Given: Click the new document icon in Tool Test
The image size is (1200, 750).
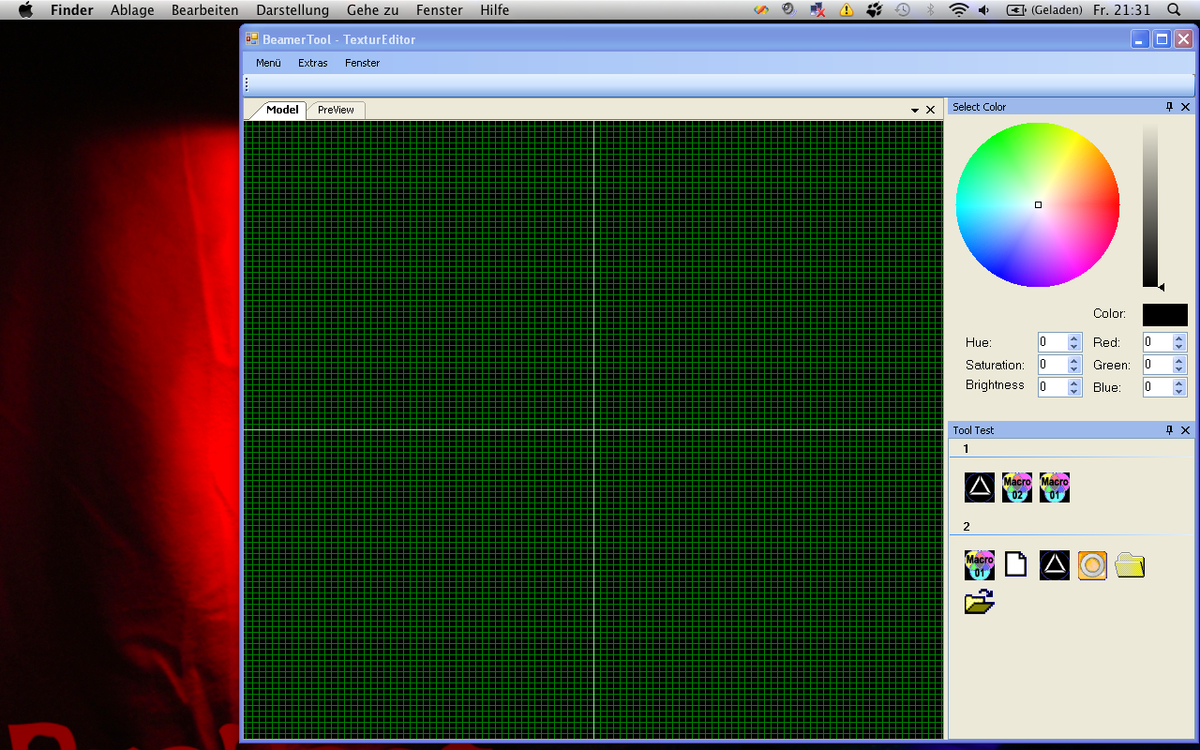Looking at the screenshot, I should pos(1016,564).
